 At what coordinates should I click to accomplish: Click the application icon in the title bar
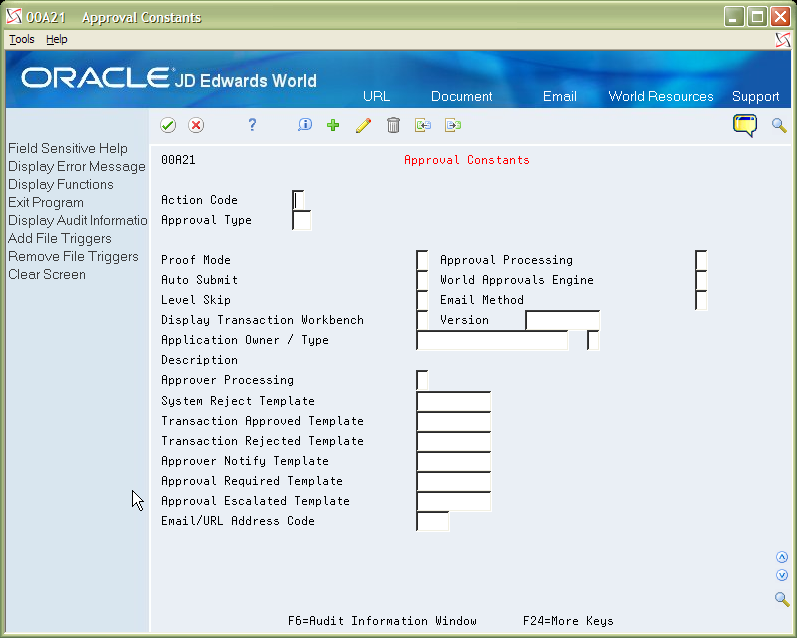(14, 17)
